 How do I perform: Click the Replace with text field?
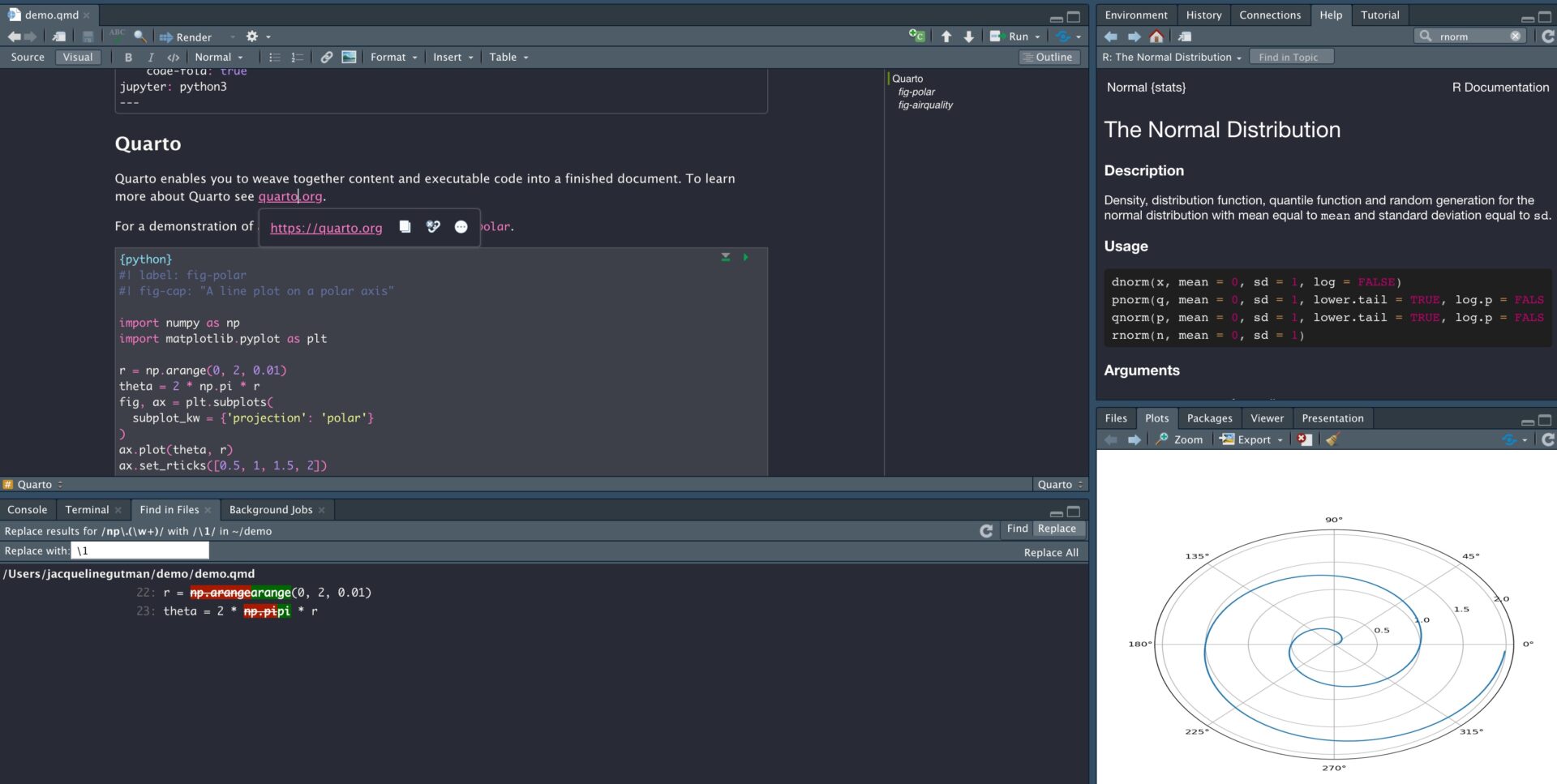click(x=140, y=551)
